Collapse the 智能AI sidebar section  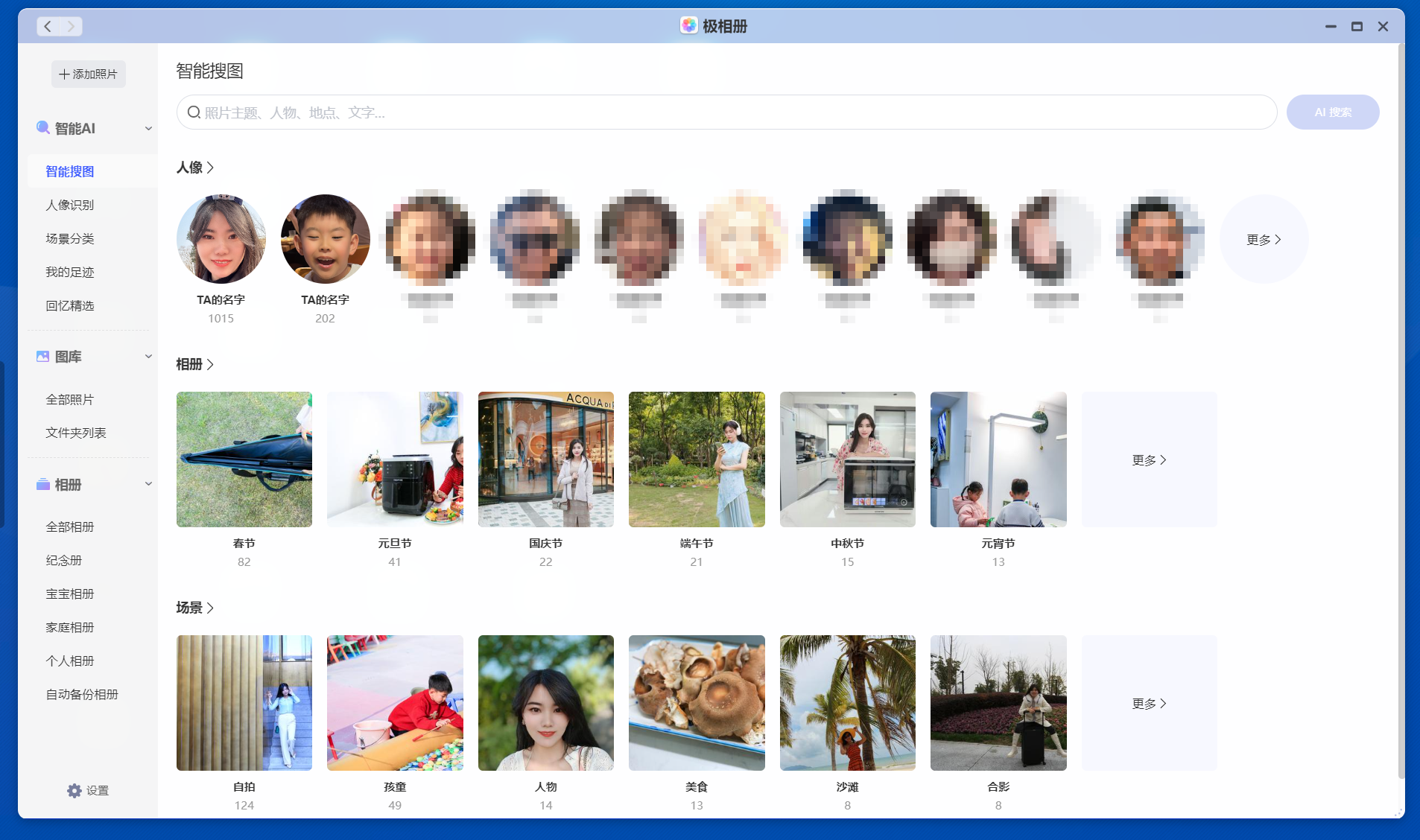pyautogui.click(x=148, y=127)
